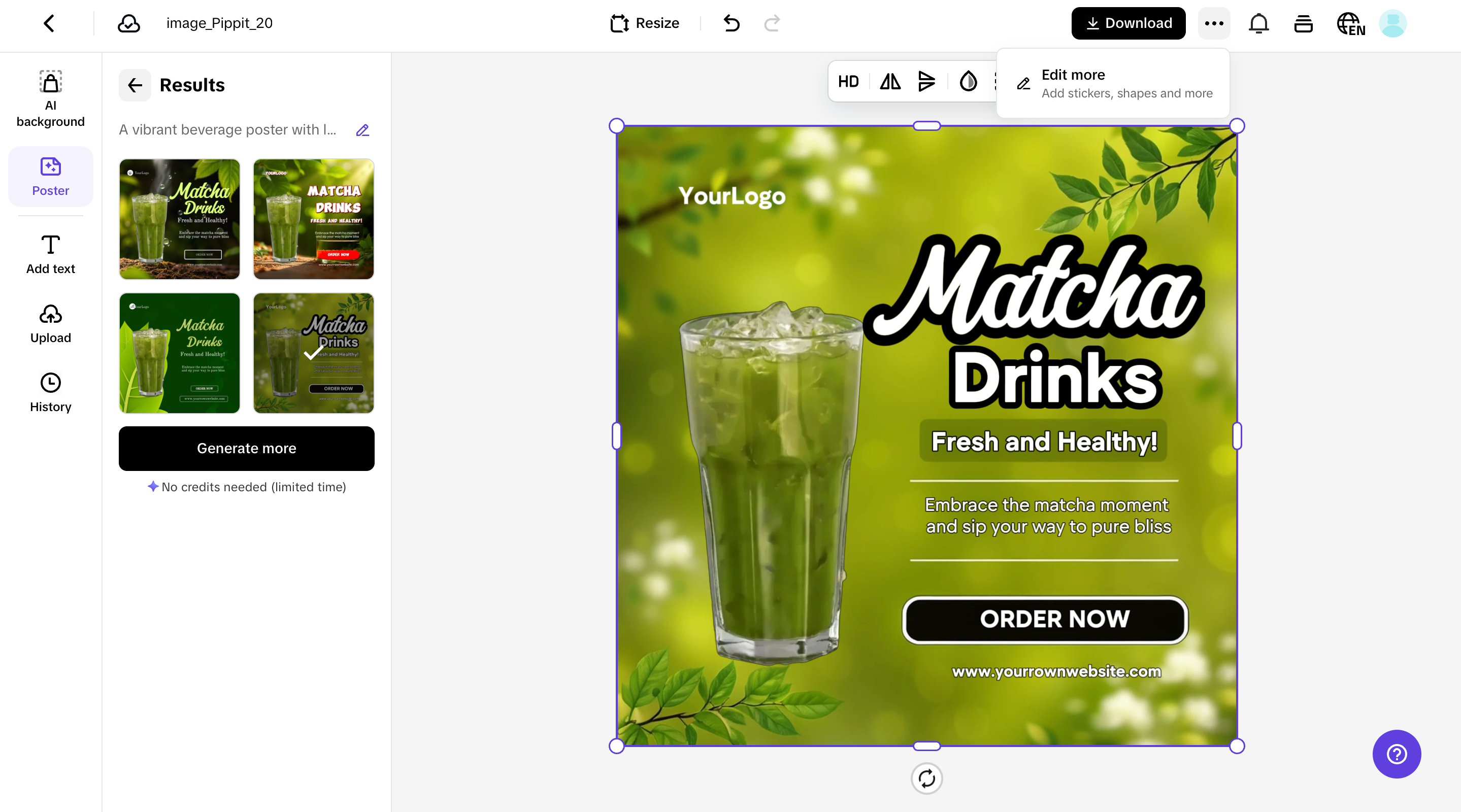Click the Generate more button
The image size is (1461, 812).
pos(246,448)
